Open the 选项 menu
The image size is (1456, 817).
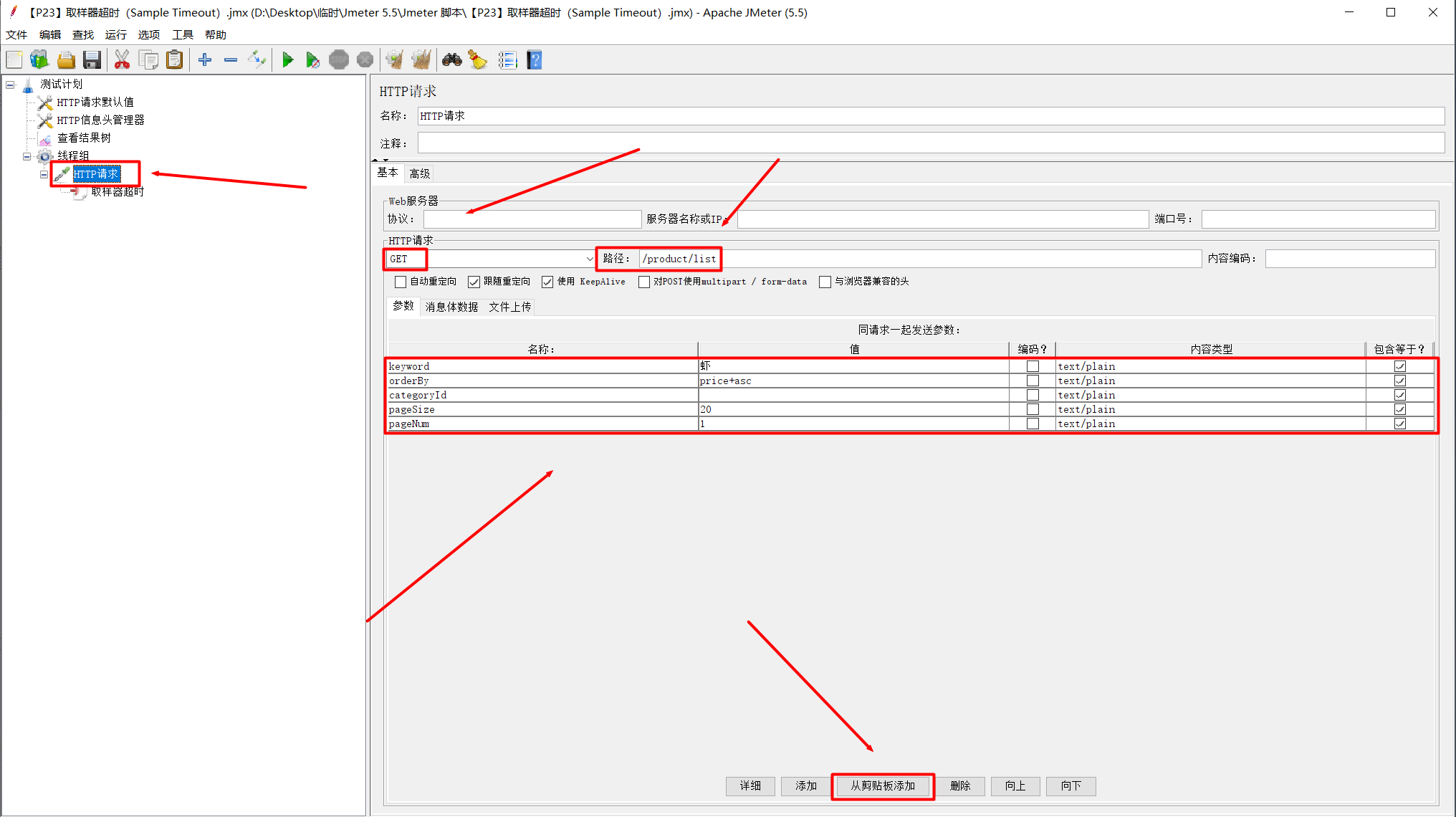[x=149, y=34]
